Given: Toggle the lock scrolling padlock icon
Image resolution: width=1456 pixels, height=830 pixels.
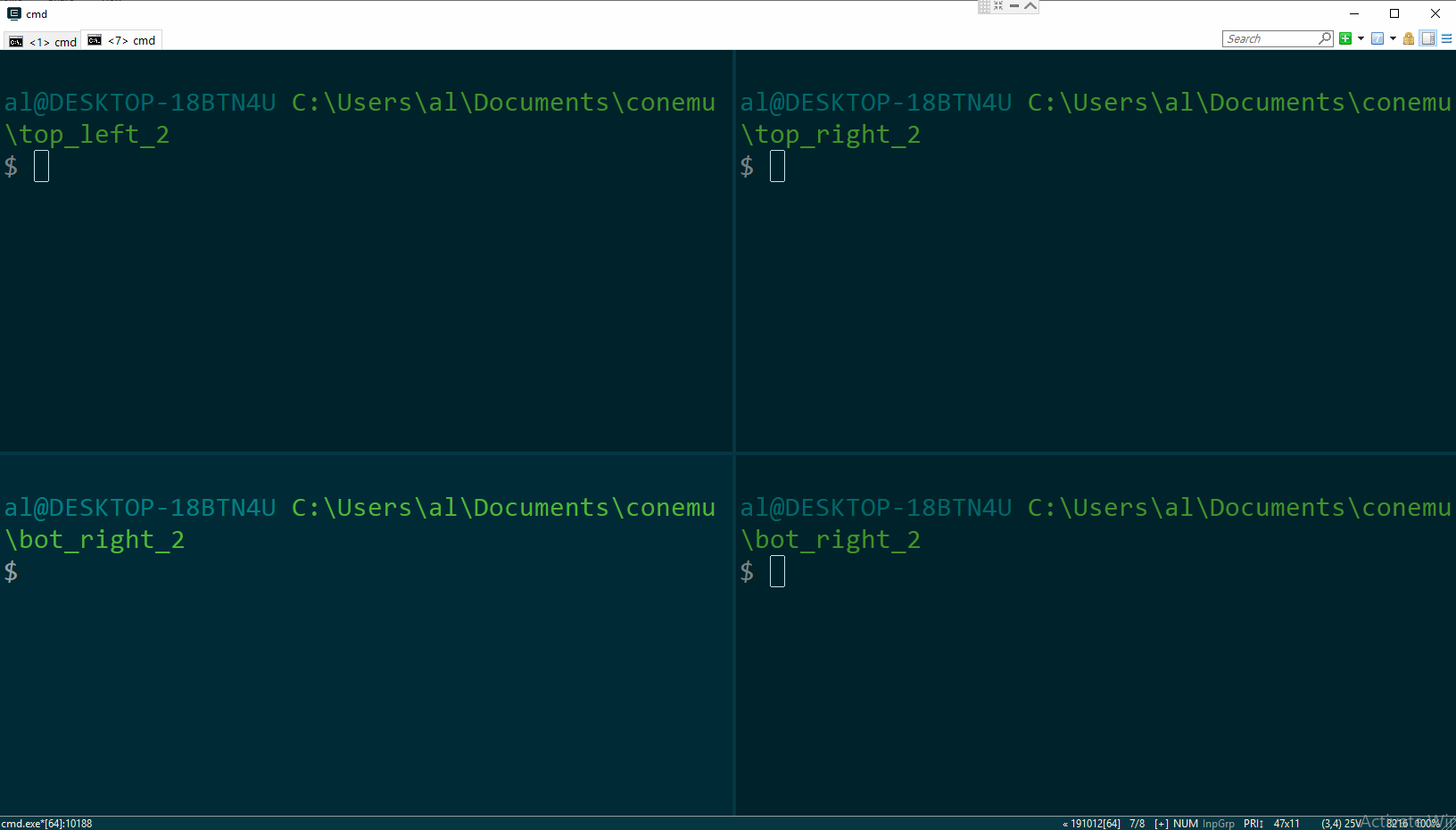Looking at the screenshot, I should (x=1409, y=38).
